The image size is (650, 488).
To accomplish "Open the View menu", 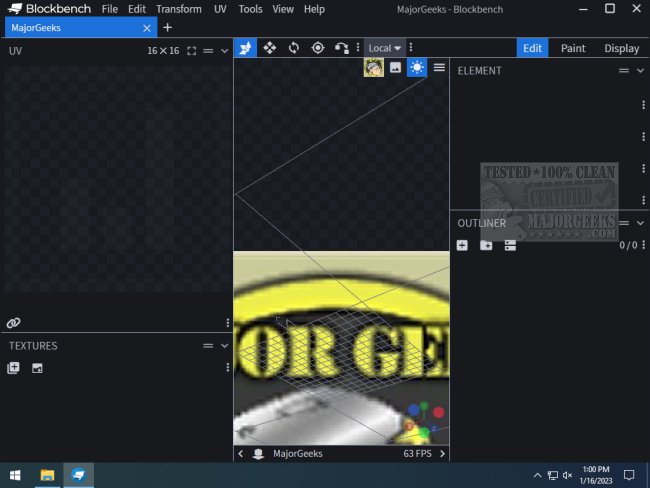I will [283, 9].
